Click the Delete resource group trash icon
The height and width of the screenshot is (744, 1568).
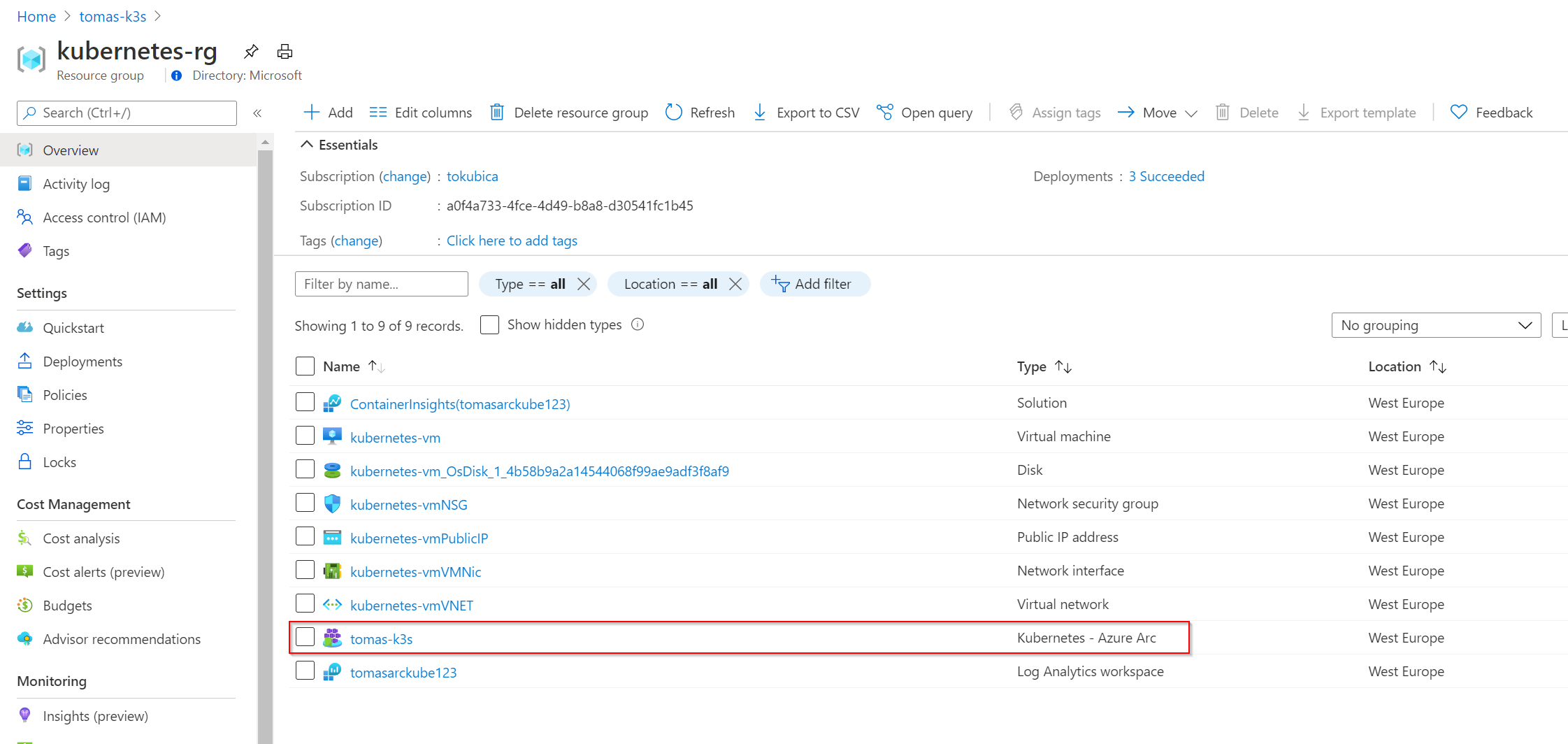pyautogui.click(x=497, y=113)
